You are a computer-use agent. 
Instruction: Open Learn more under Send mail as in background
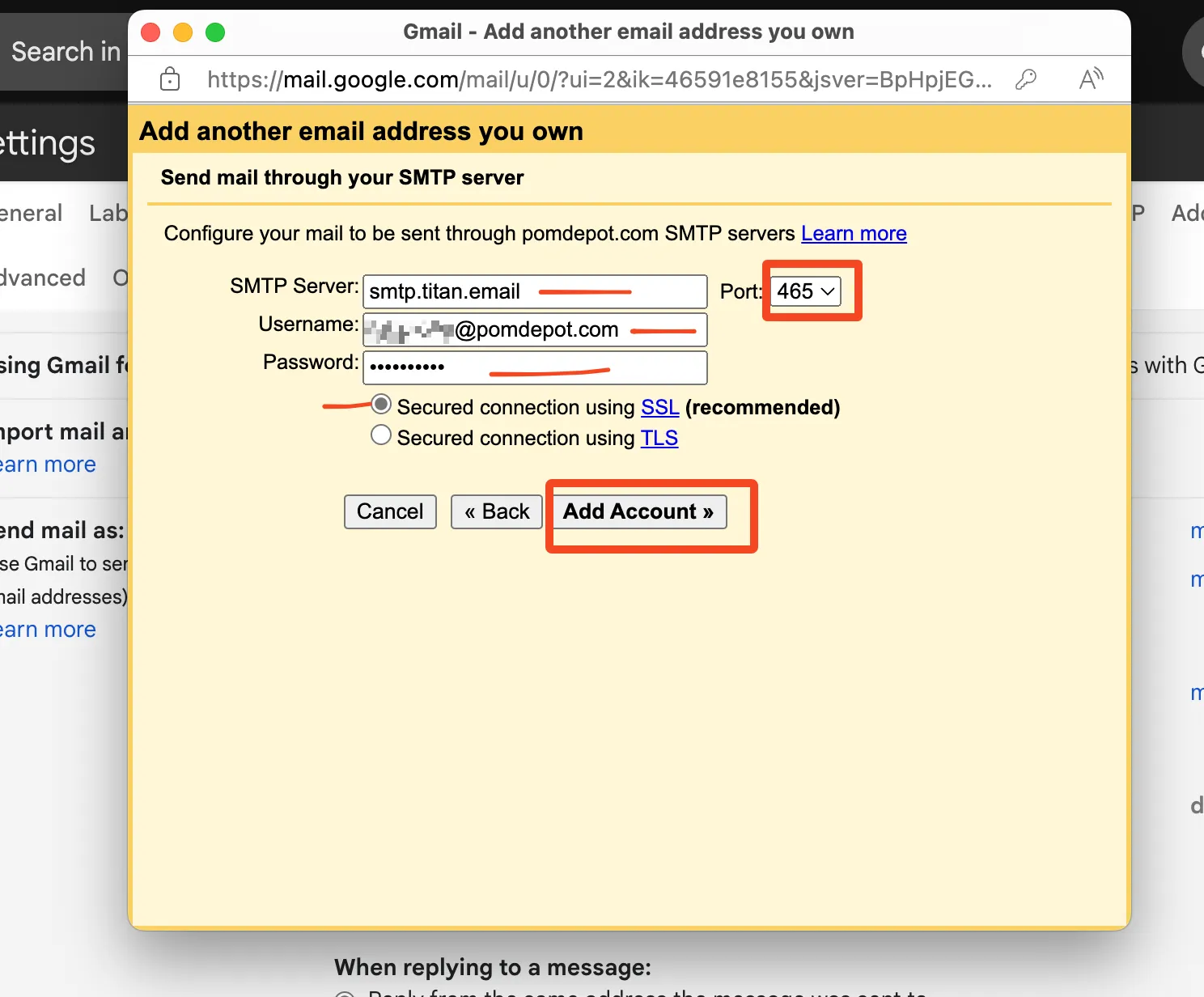48,630
